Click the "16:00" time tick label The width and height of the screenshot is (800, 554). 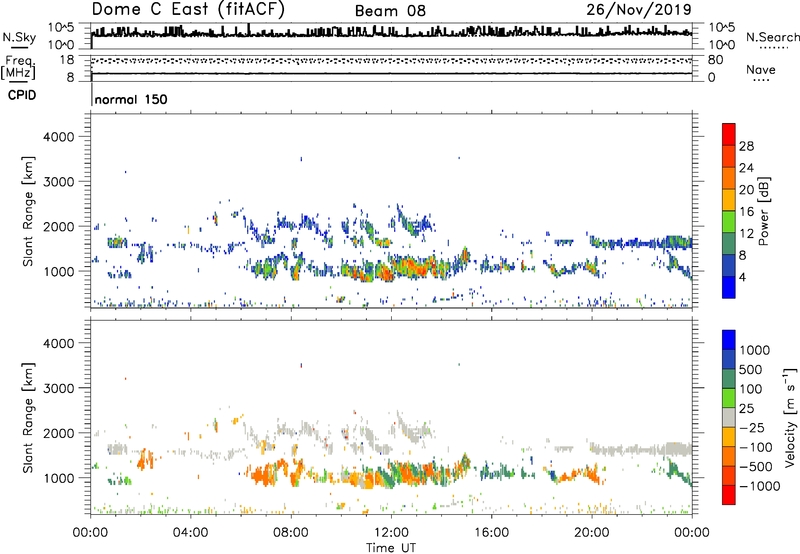click(x=491, y=533)
